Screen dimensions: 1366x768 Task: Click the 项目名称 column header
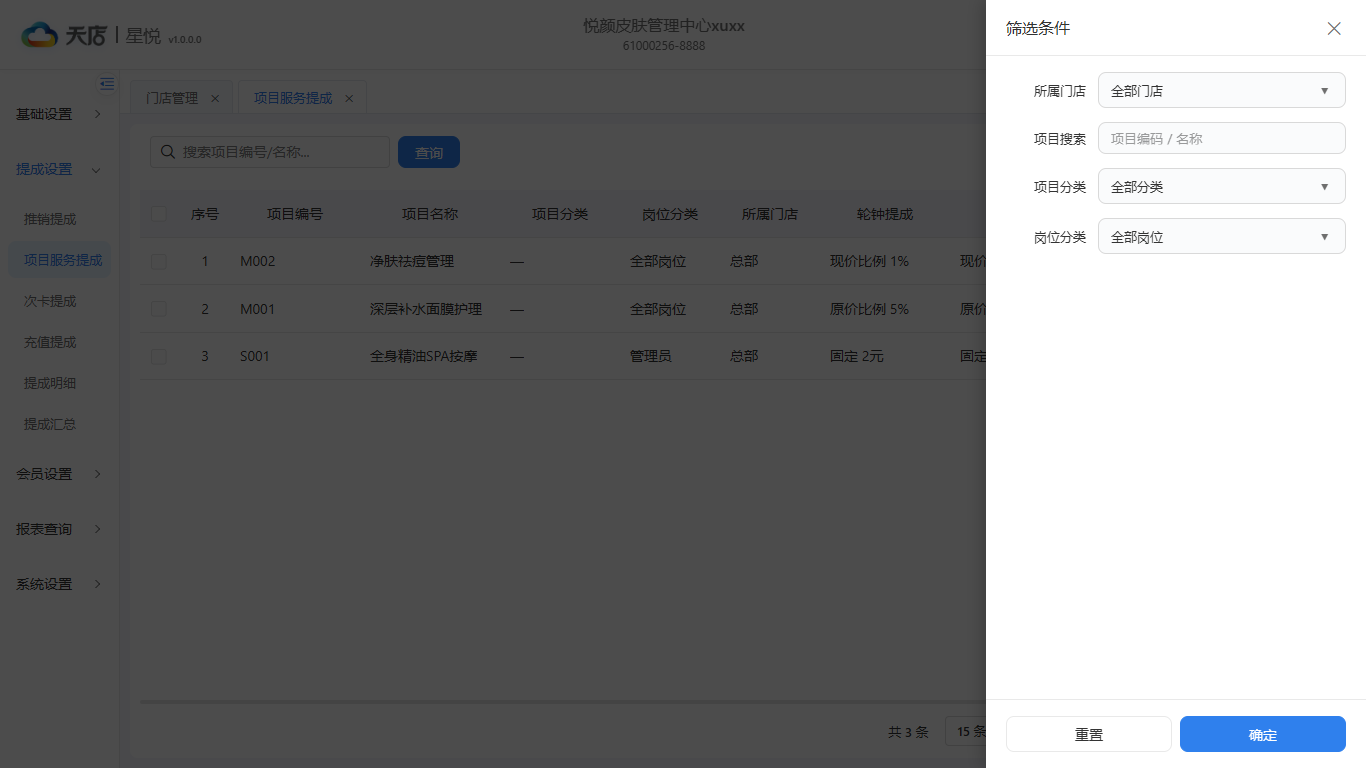pos(430,213)
